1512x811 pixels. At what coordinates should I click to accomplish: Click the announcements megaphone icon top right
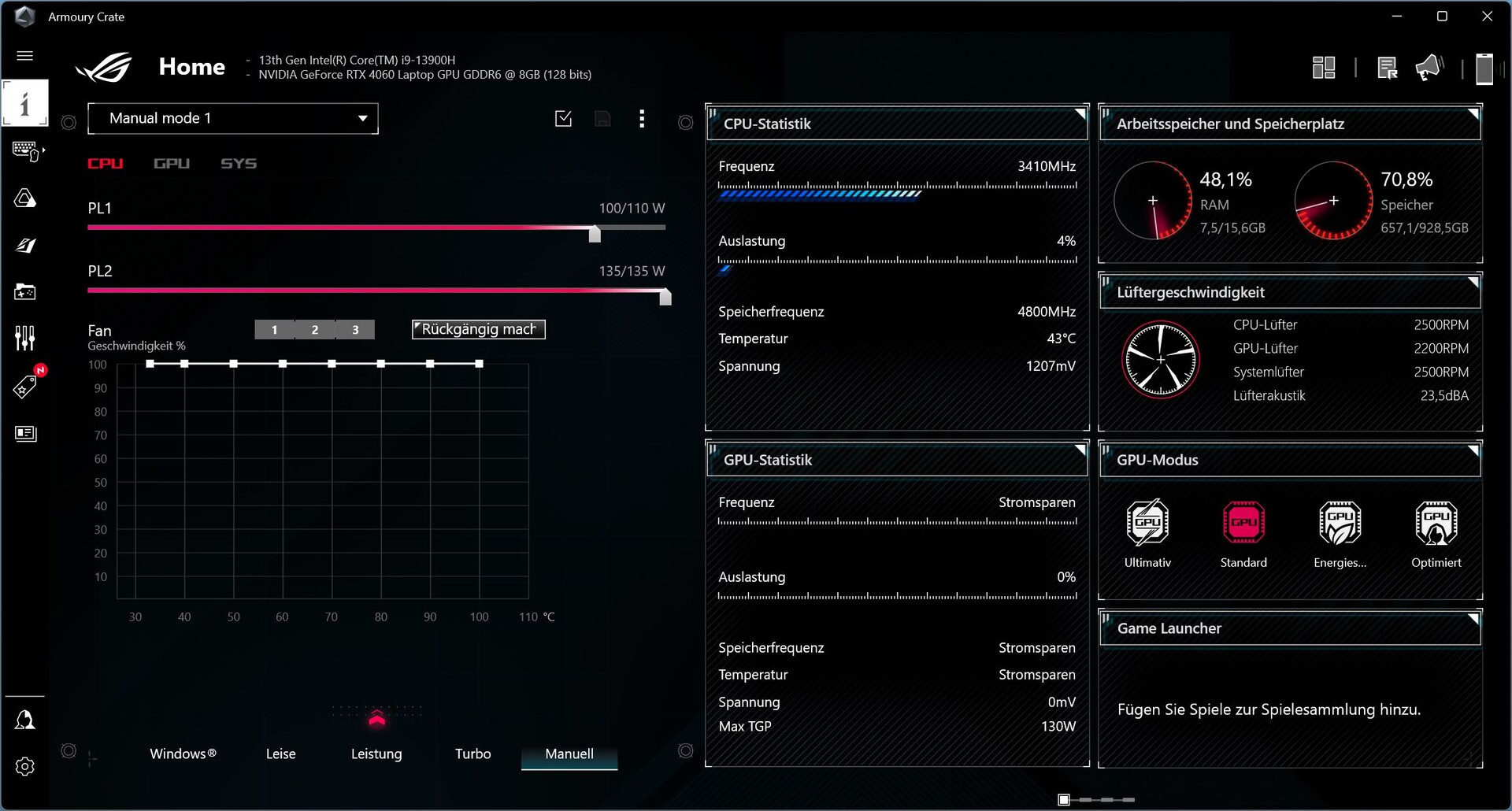[1429, 68]
